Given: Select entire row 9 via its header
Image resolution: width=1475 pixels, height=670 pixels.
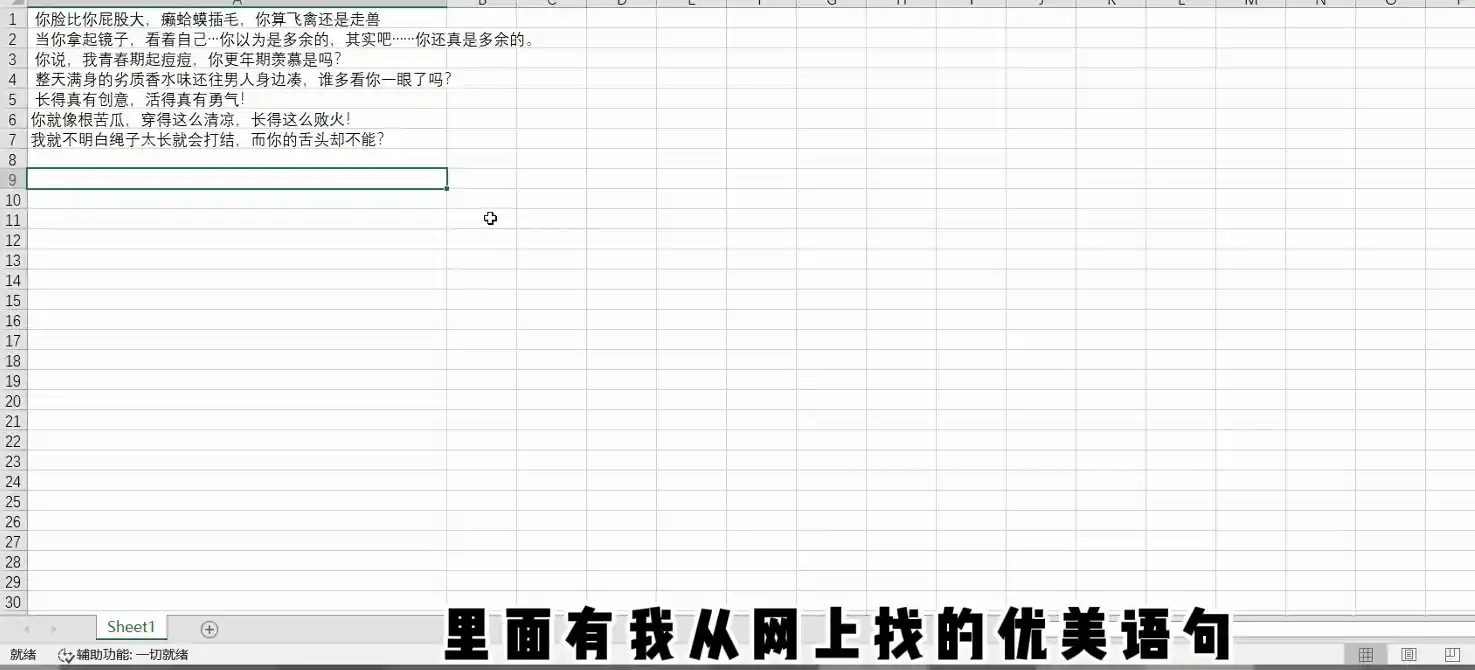Looking at the screenshot, I should [x=12, y=179].
